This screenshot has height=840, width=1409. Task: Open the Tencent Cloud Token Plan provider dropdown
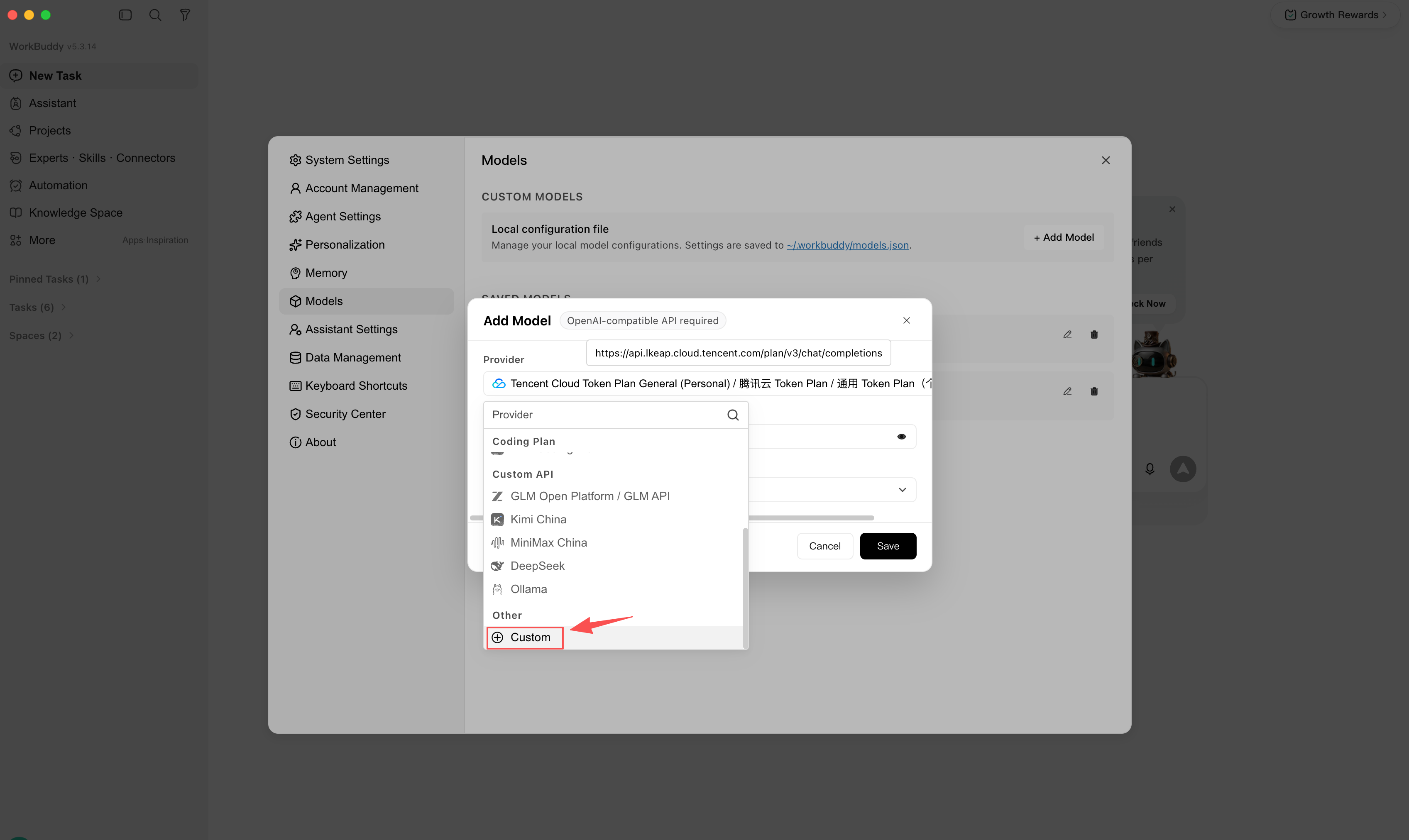707,383
